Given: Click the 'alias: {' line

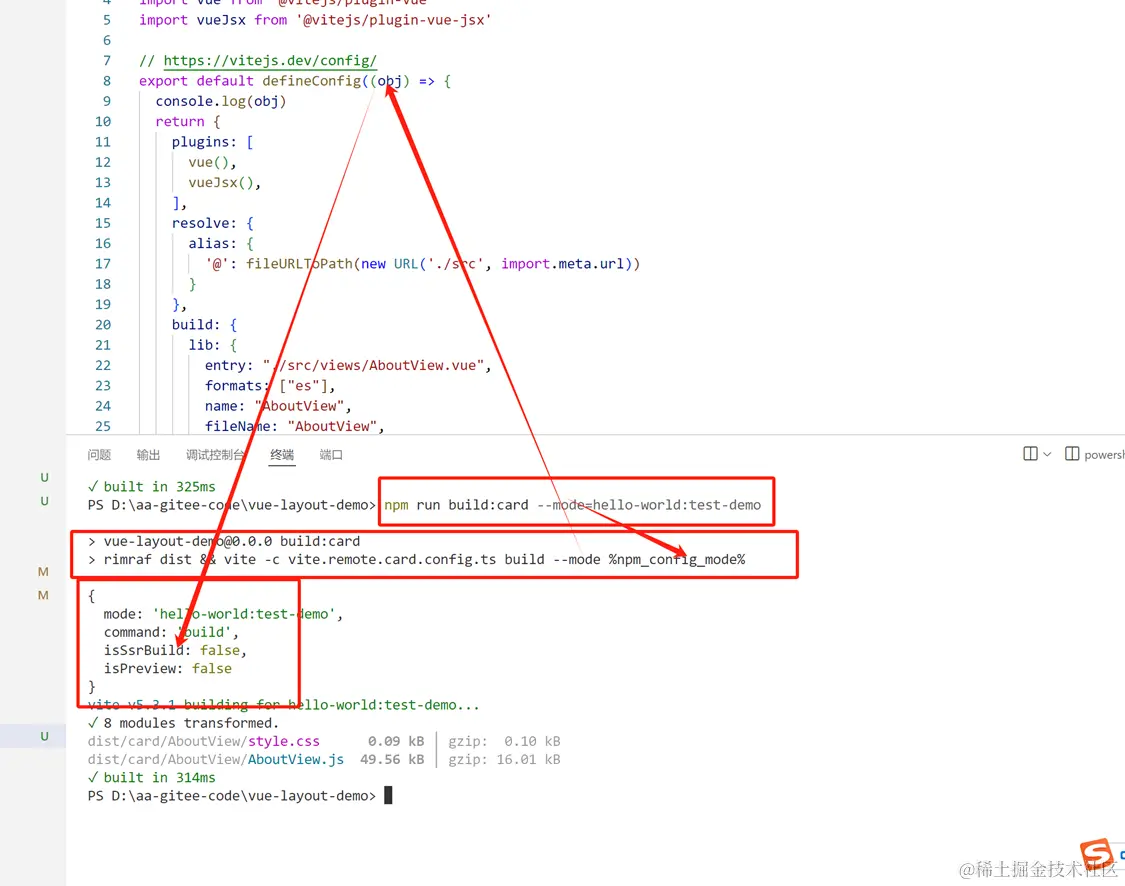Looking at the screenshot, I should click(x=221, y=243).
